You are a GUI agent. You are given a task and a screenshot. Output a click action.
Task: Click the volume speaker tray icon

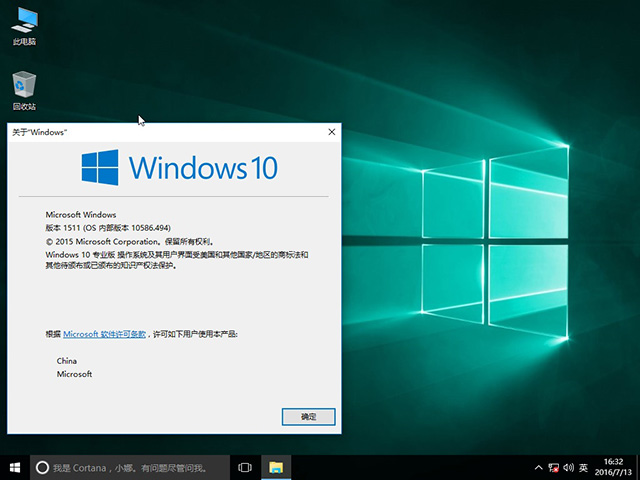tap(568, 467)
